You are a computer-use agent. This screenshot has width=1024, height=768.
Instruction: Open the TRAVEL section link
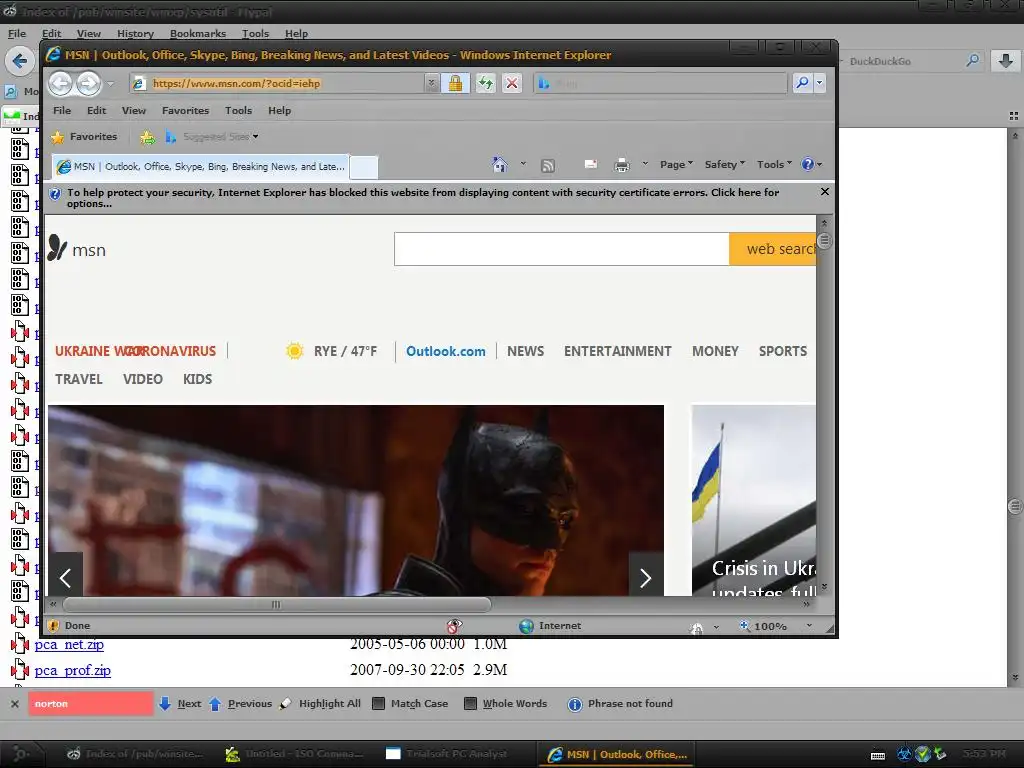click(x=79, y=379)
